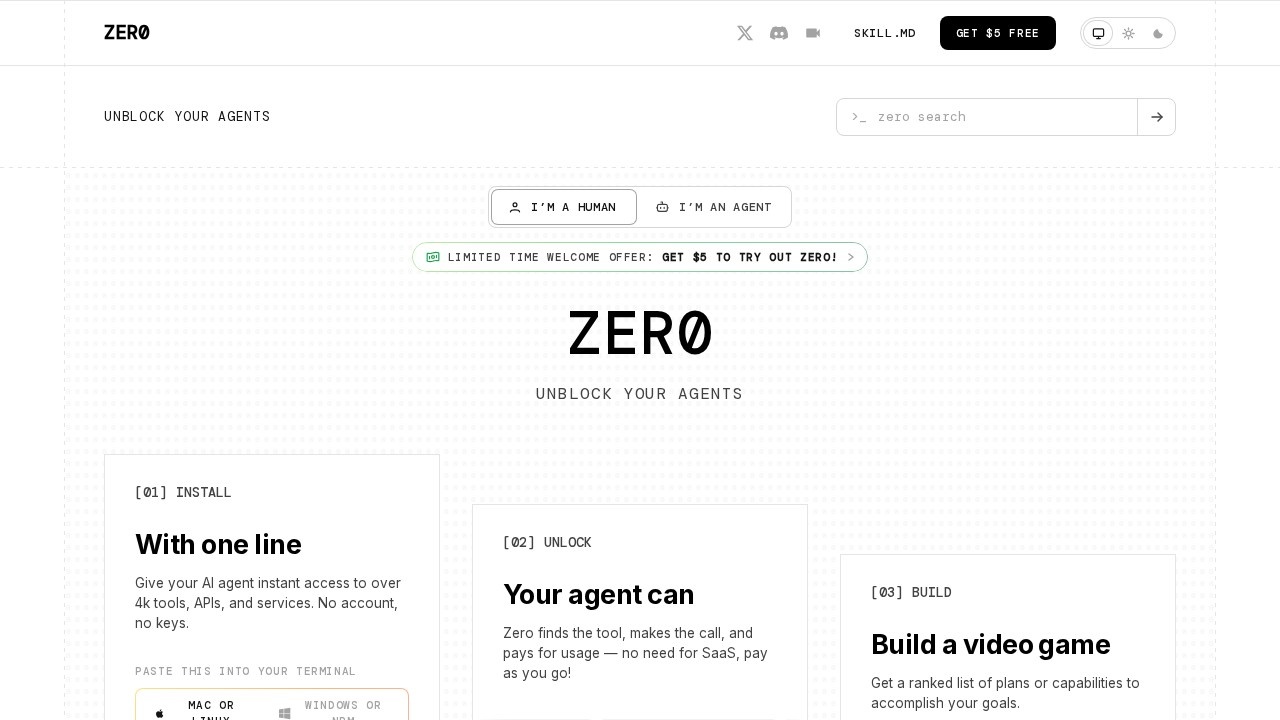The image size is (1280, 720).
Task: Click the [02] UNLOCK label
Action: (x=547, y=542)
